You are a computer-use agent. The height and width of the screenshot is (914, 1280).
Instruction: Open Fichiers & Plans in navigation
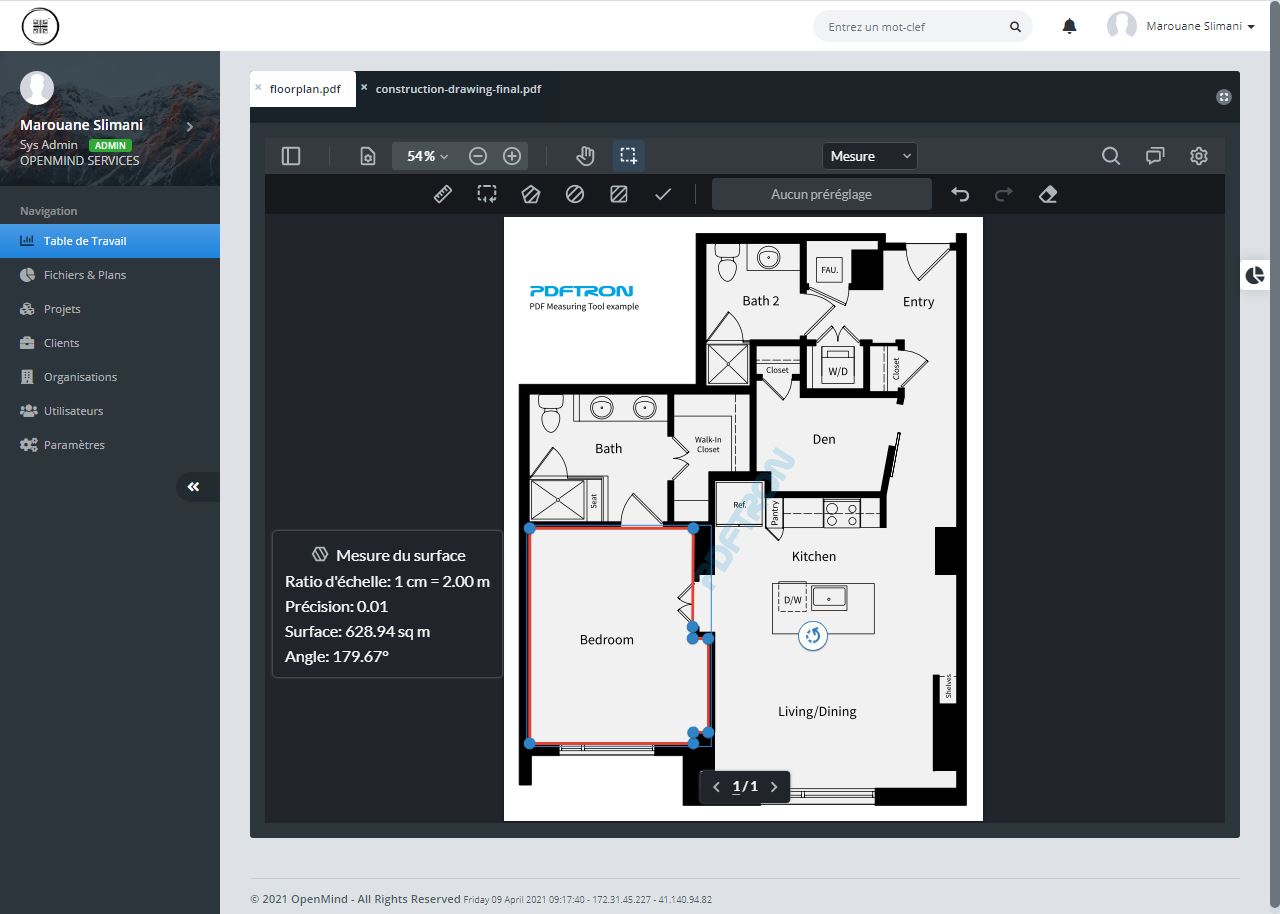85,275
